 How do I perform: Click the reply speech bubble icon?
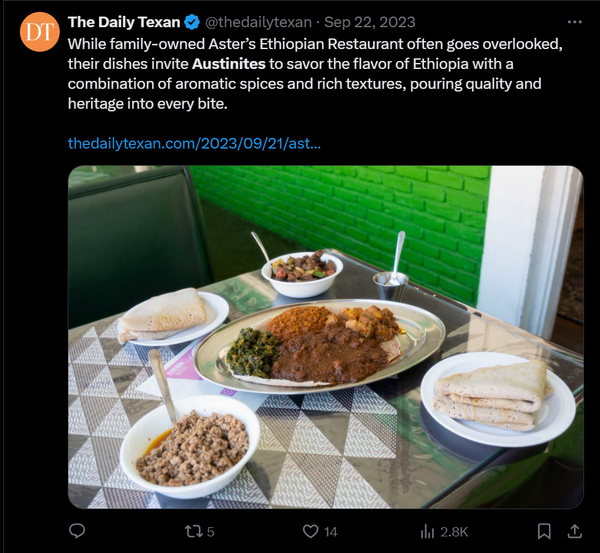(x=77, y=531)
